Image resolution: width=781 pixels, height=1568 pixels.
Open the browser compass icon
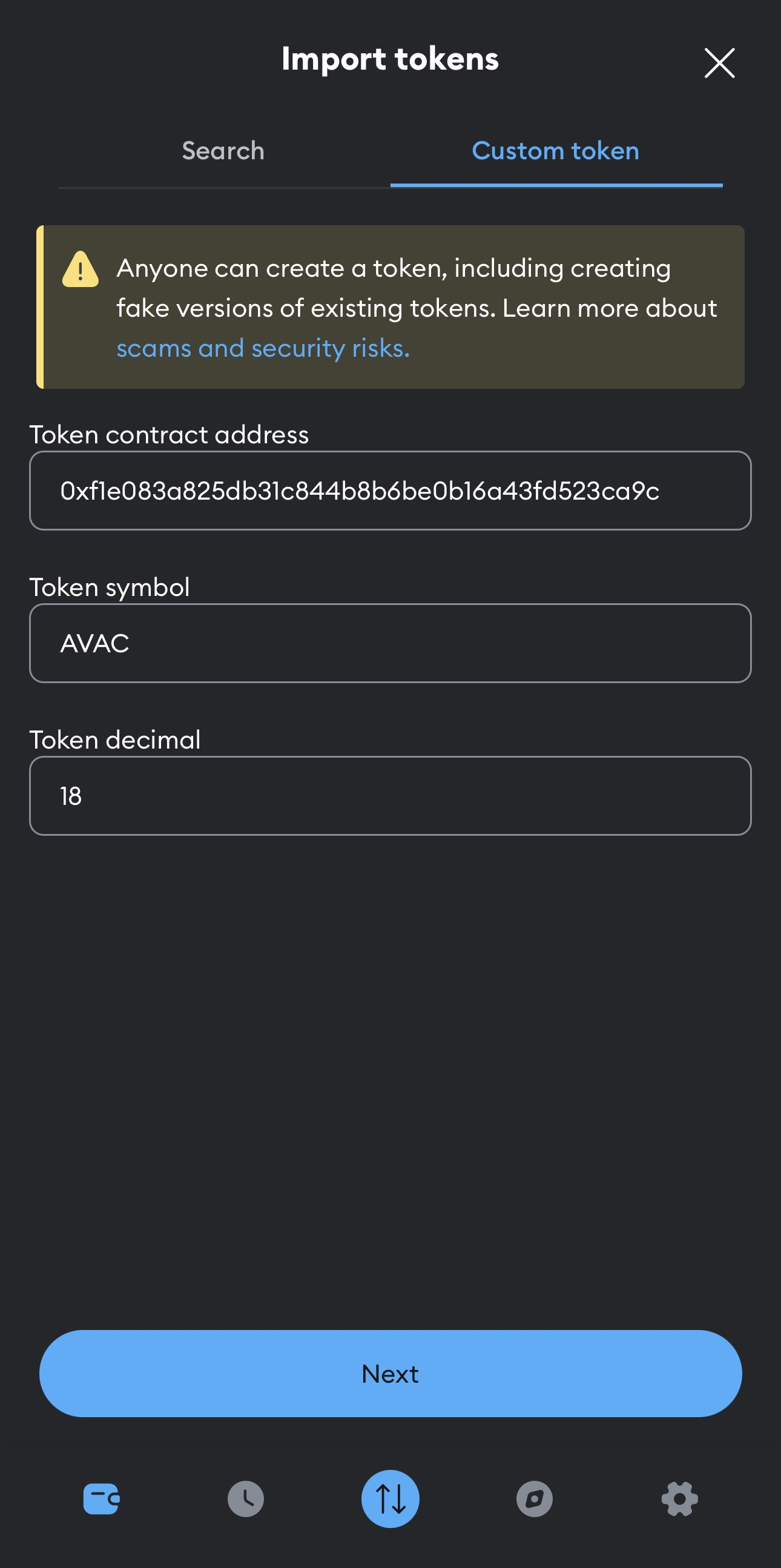pyautogui.click(x=534, y=1498)
